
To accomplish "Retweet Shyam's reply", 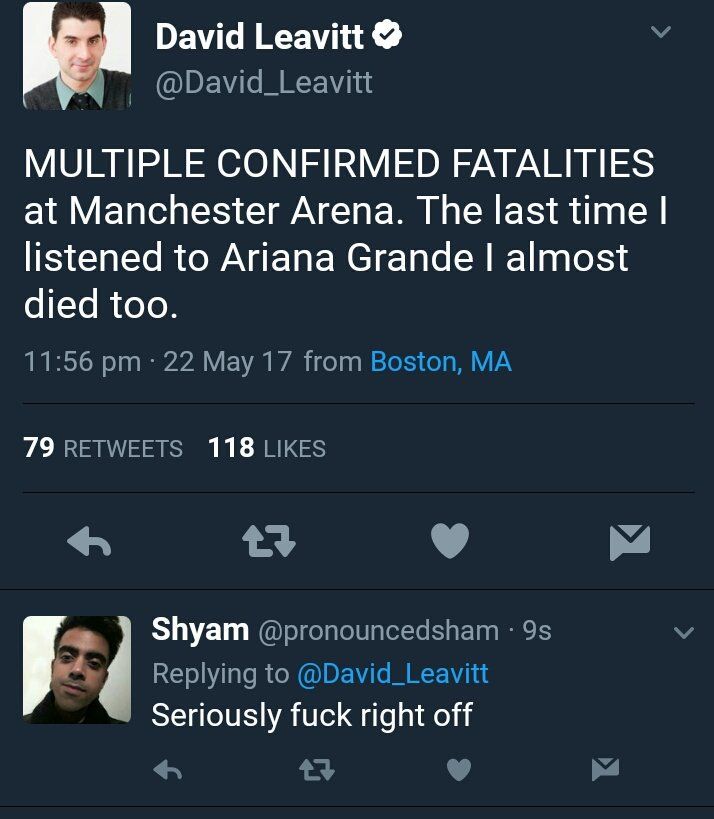I will (x=317, y=769).
